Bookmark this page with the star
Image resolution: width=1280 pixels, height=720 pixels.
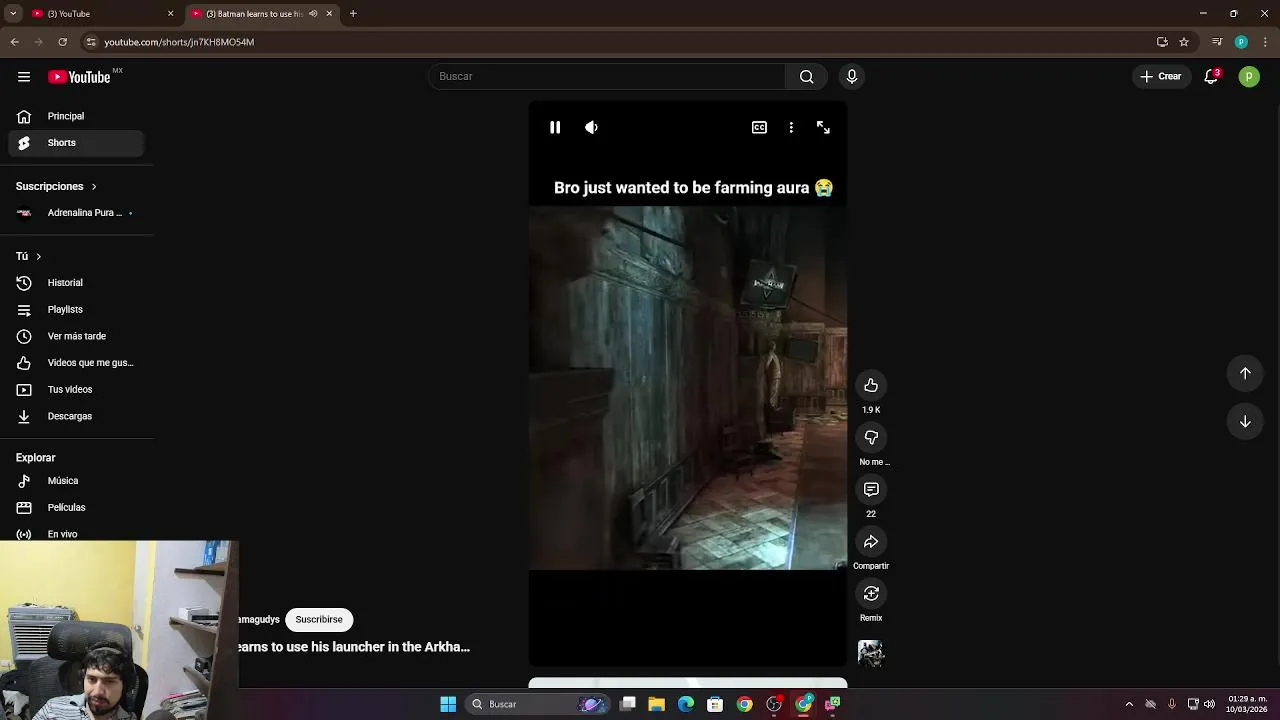tap(1184, 42)
